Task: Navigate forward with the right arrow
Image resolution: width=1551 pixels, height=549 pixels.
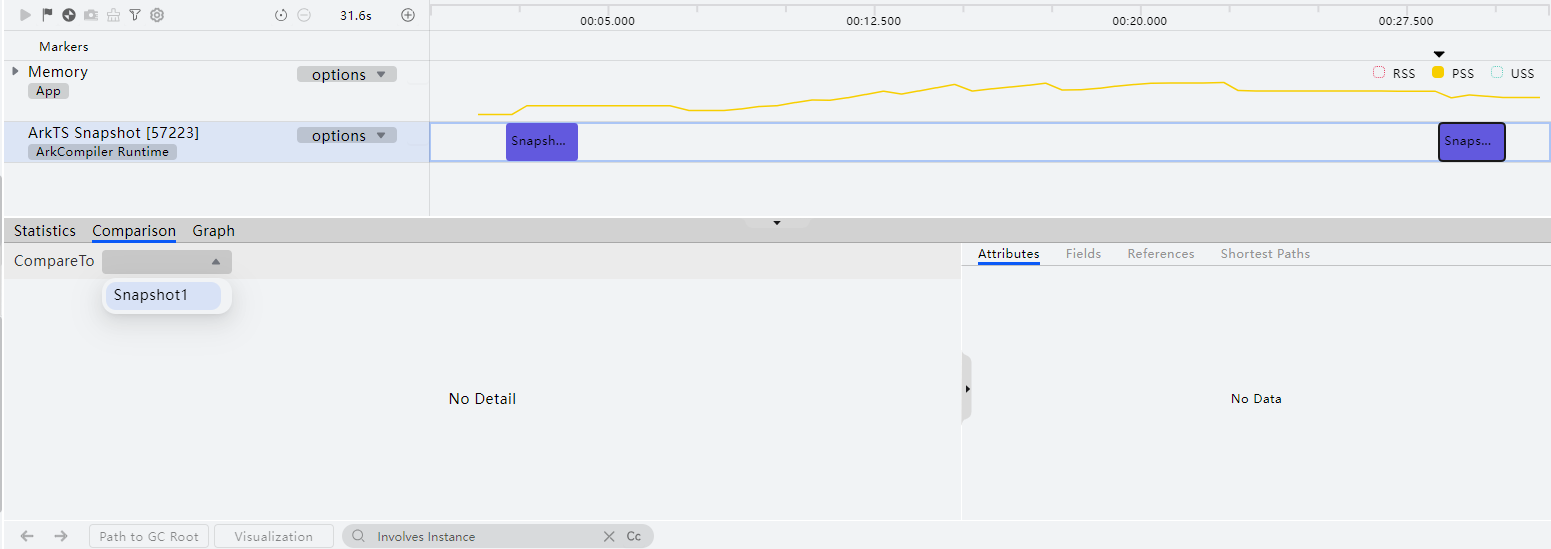Action: point(61,536)
